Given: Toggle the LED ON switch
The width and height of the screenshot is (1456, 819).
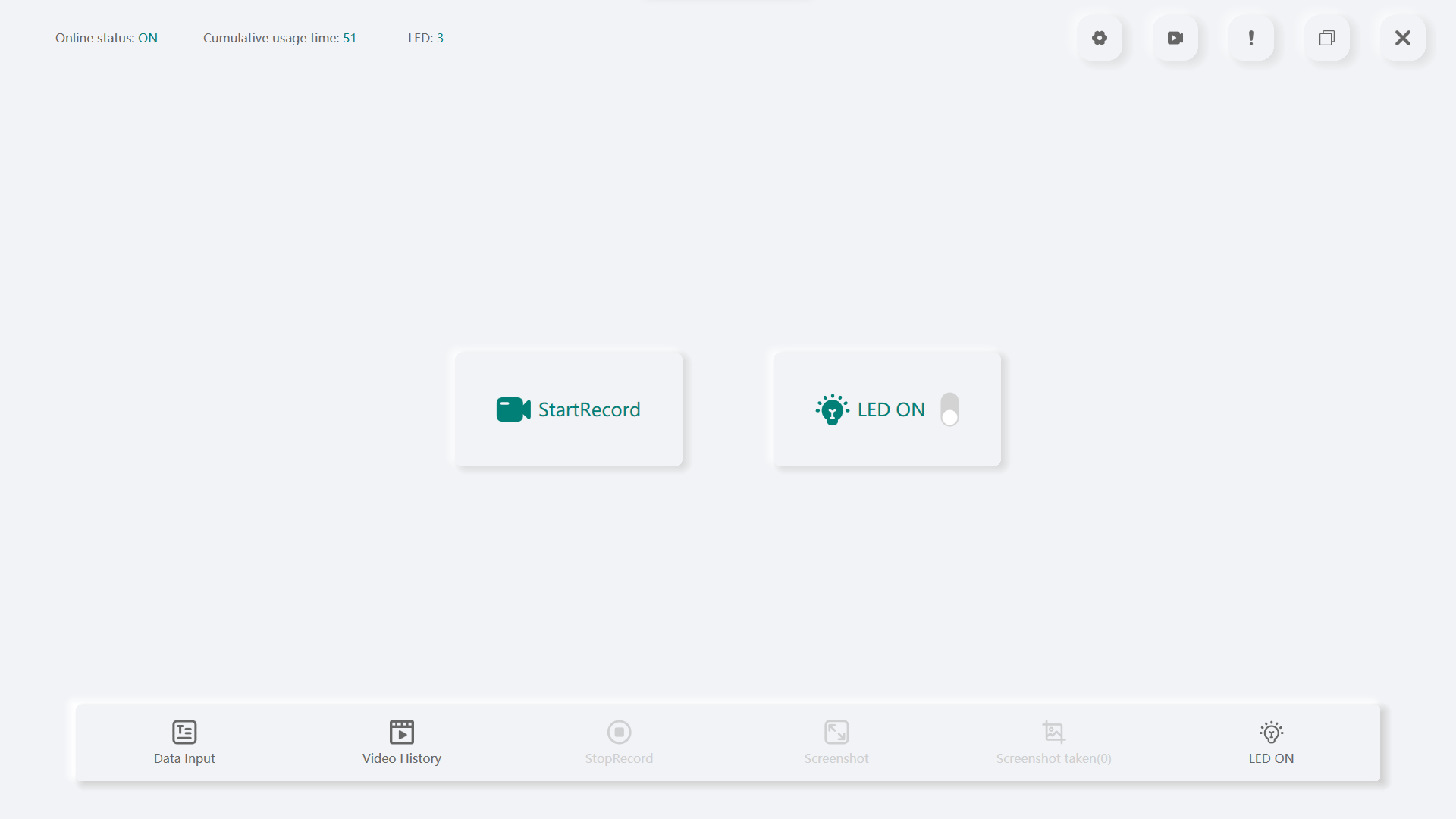Looking at the screenshot, I should (949, 409).
